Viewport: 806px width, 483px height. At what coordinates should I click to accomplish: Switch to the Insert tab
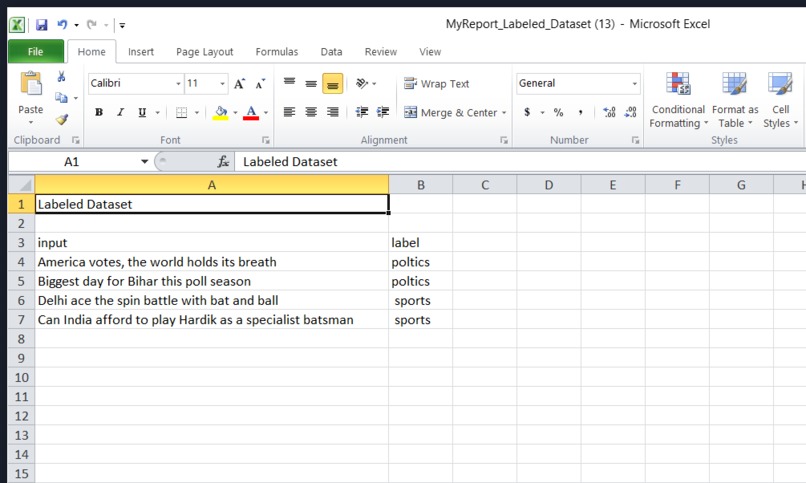pos(141,52)
